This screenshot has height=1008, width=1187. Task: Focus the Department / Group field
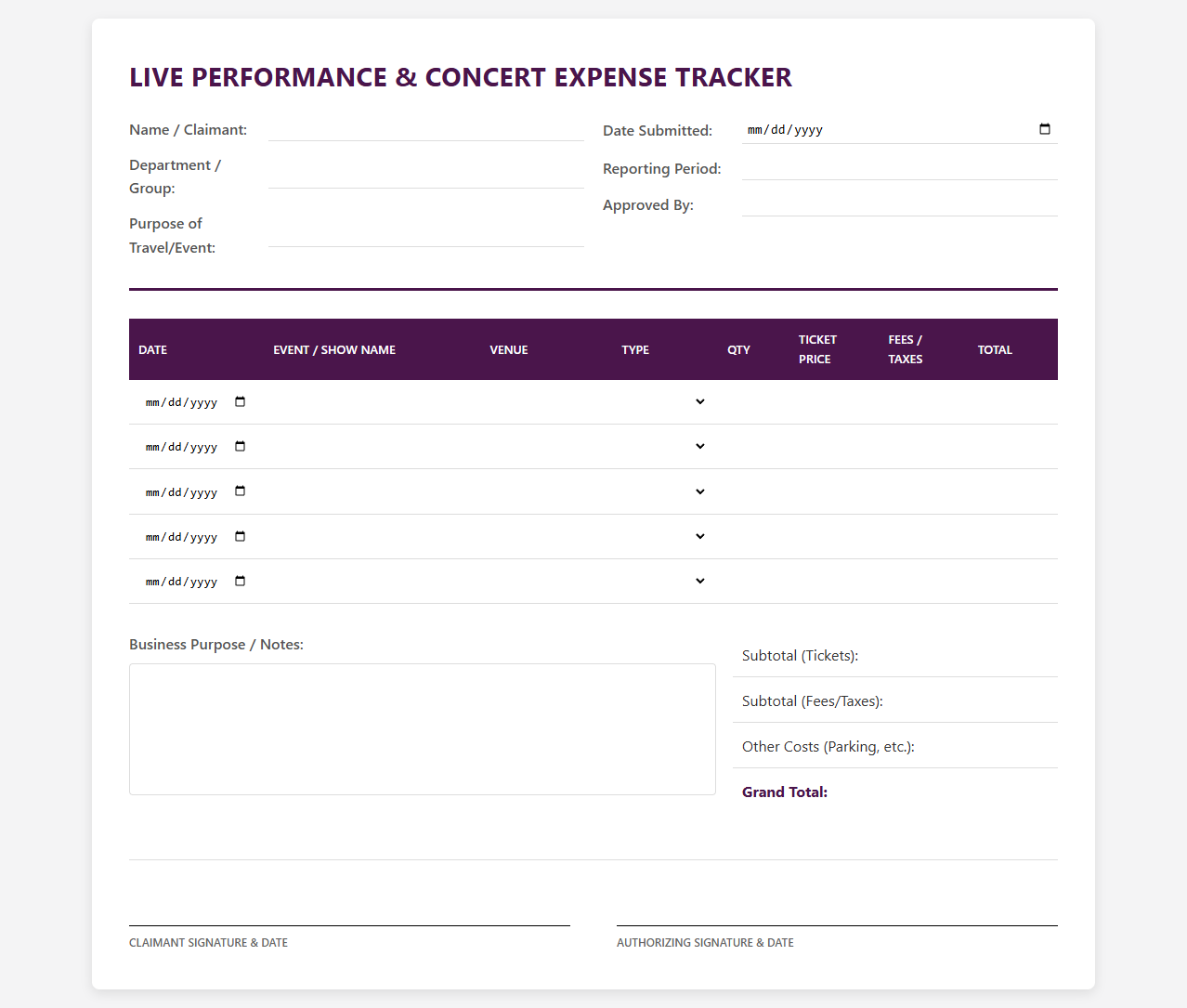[426, 177]
